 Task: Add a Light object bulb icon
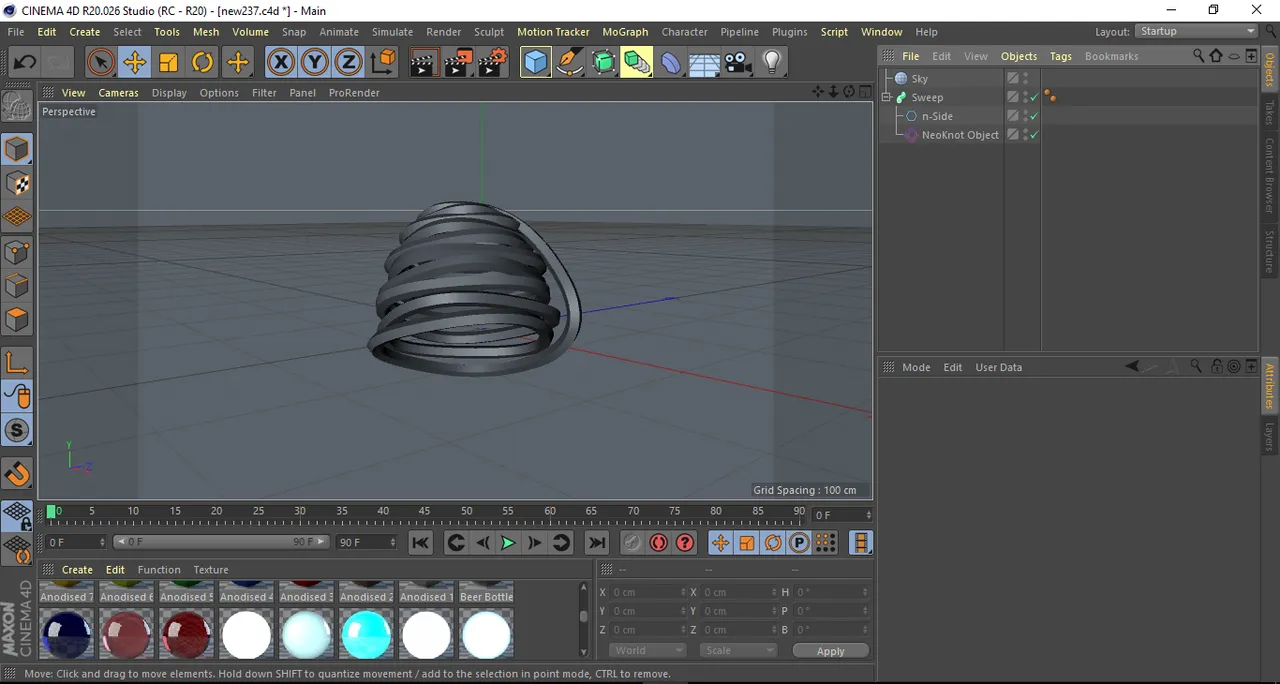(x=772, y=63)
